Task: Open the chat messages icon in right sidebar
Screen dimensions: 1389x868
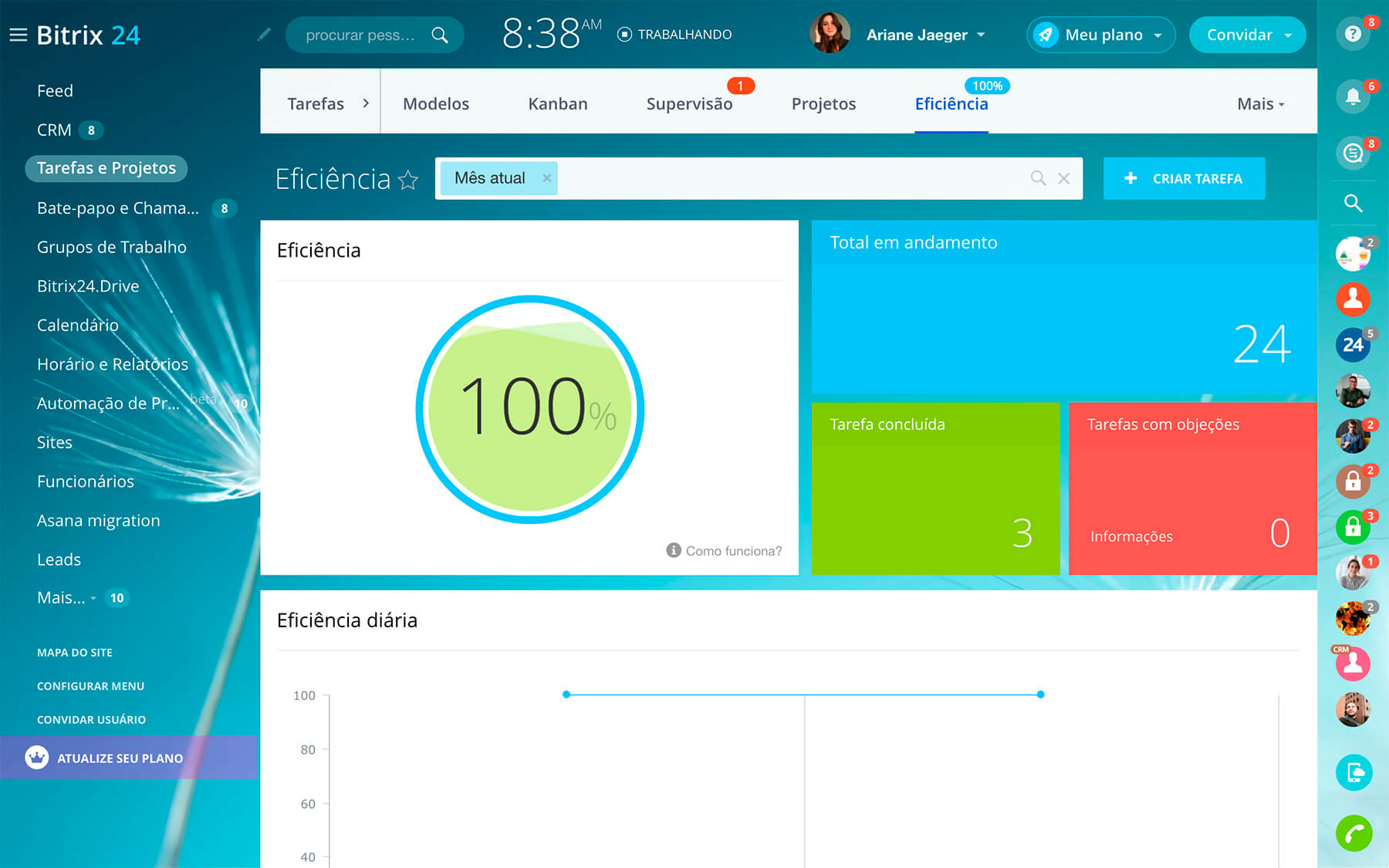Action: click(x=1352, y=153)
